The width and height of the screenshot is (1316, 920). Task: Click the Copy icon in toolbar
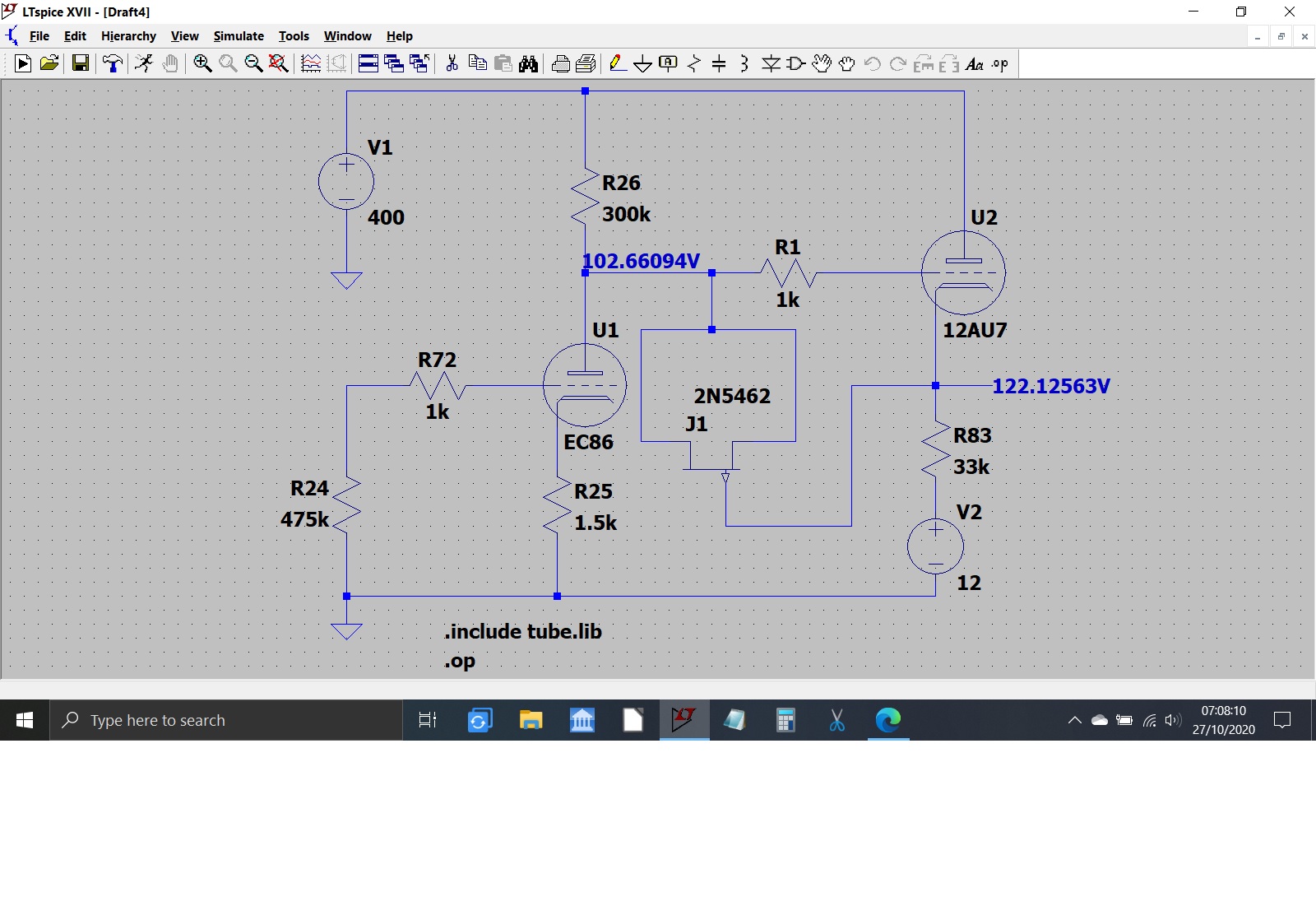pyautogui.click(x=477, y=64)
